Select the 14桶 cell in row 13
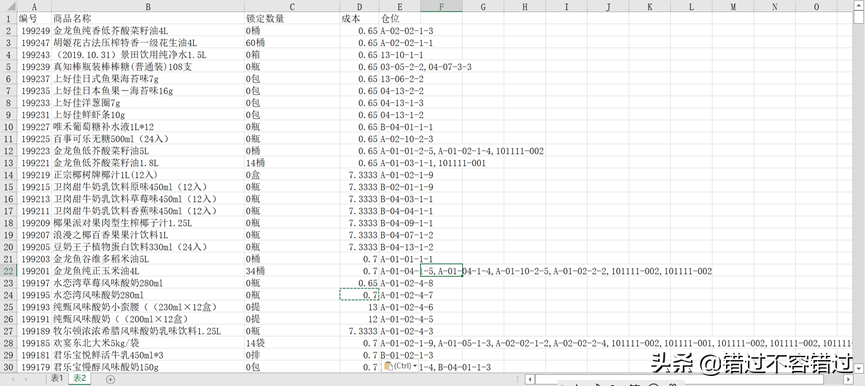The height and width of the screenshot is (386, 865). click(292, 163)
